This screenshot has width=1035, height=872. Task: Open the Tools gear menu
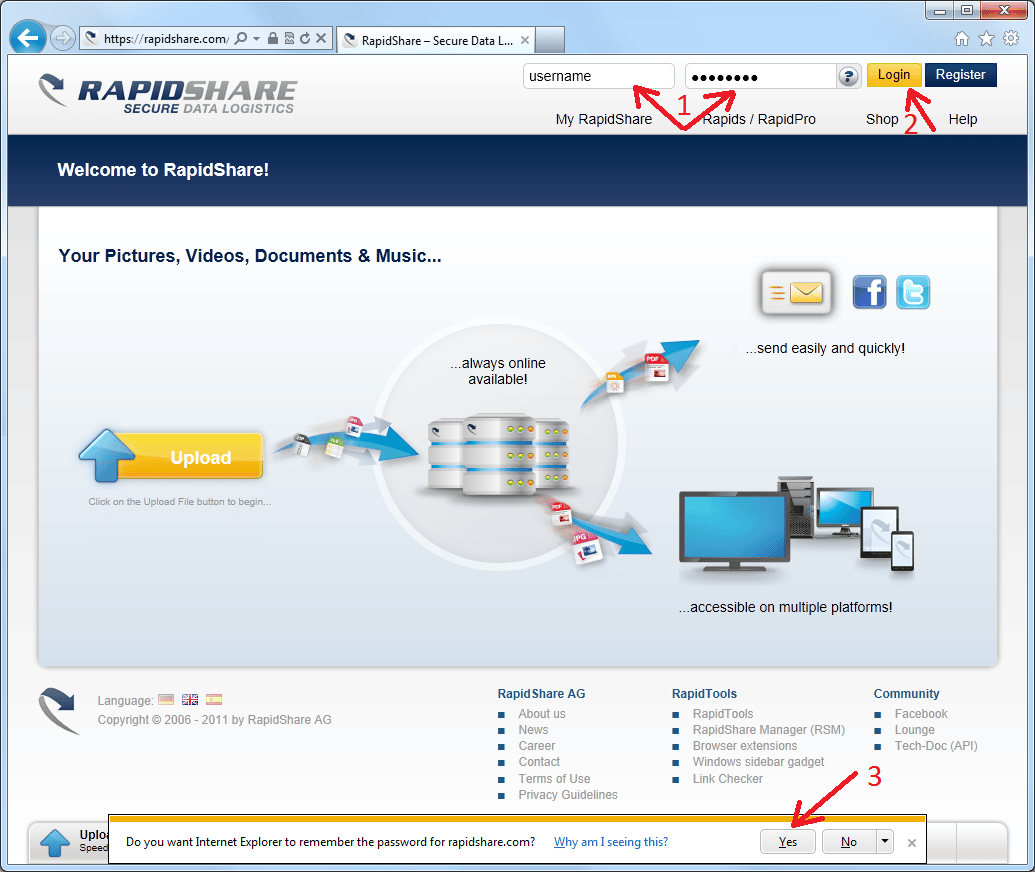pos(1011,39)
